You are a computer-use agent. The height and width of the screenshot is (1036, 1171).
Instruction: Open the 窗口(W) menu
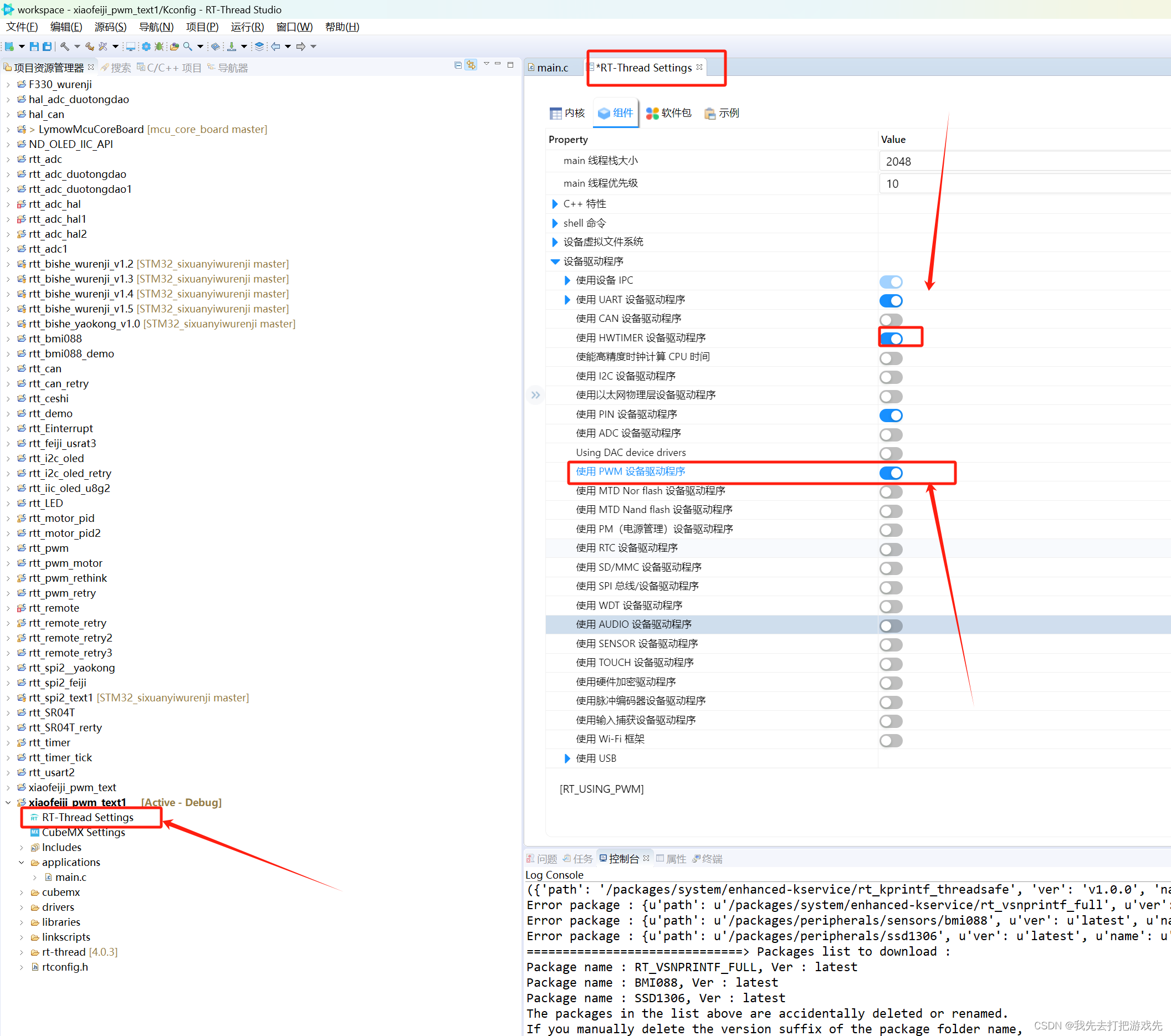point(293,27)
